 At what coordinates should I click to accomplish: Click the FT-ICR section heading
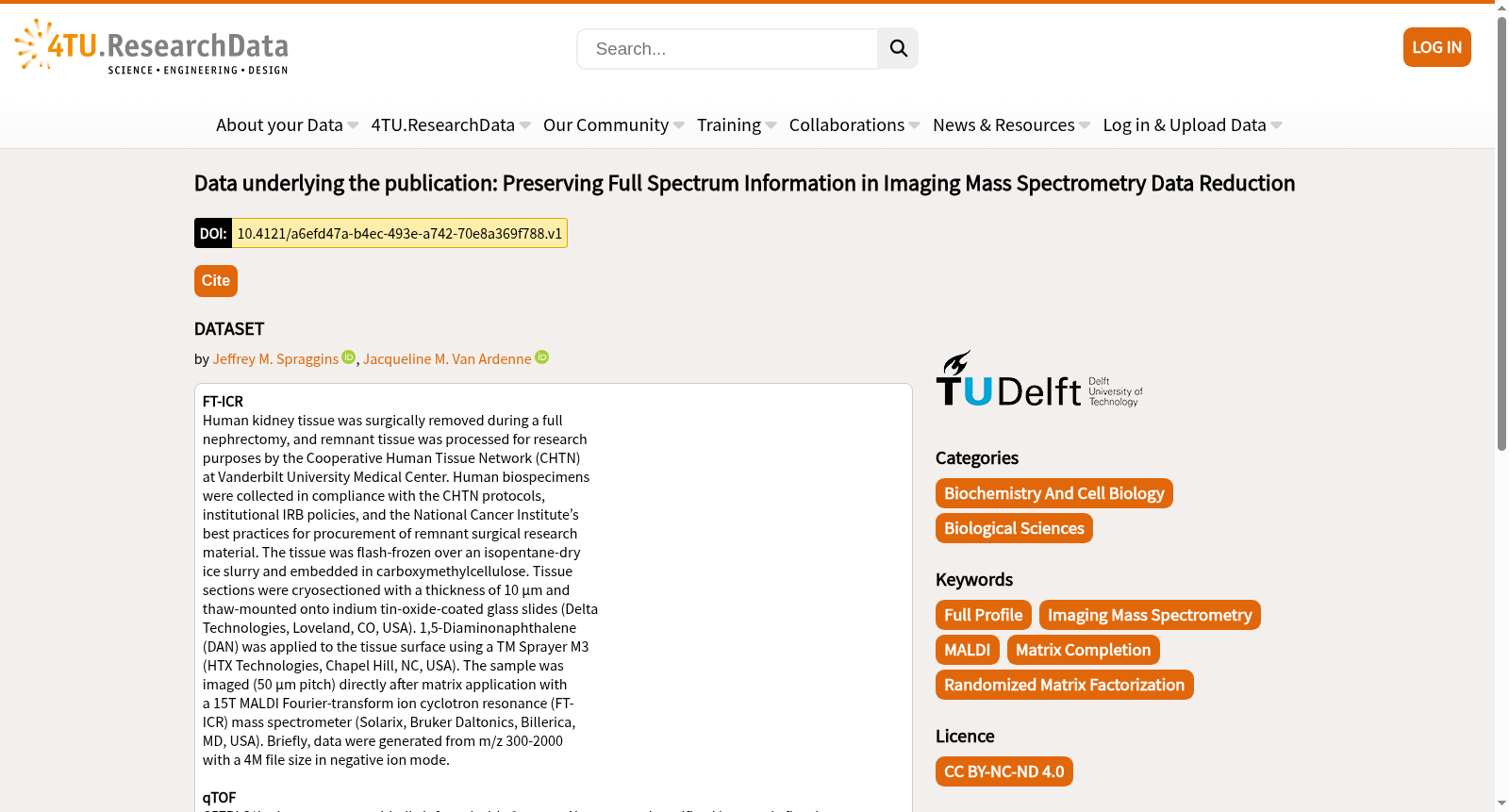223,401
